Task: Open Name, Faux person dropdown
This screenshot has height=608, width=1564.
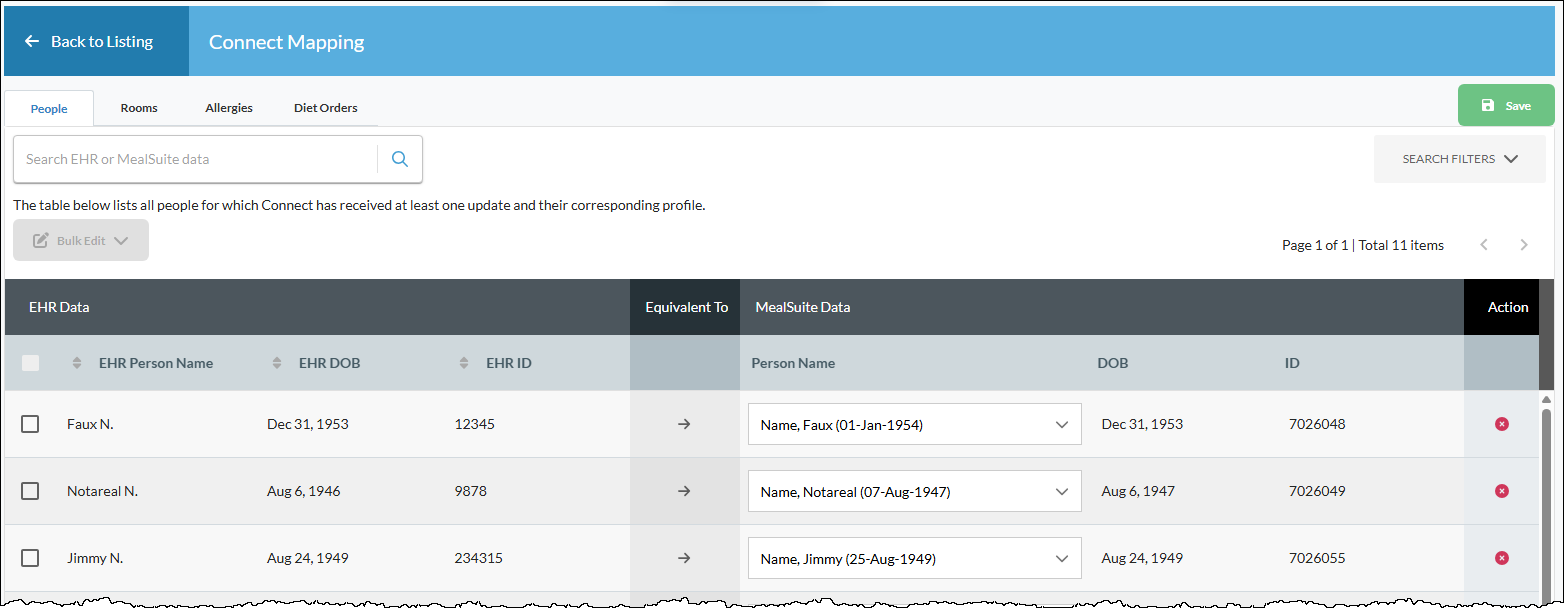Action: (x=915, y=424)
